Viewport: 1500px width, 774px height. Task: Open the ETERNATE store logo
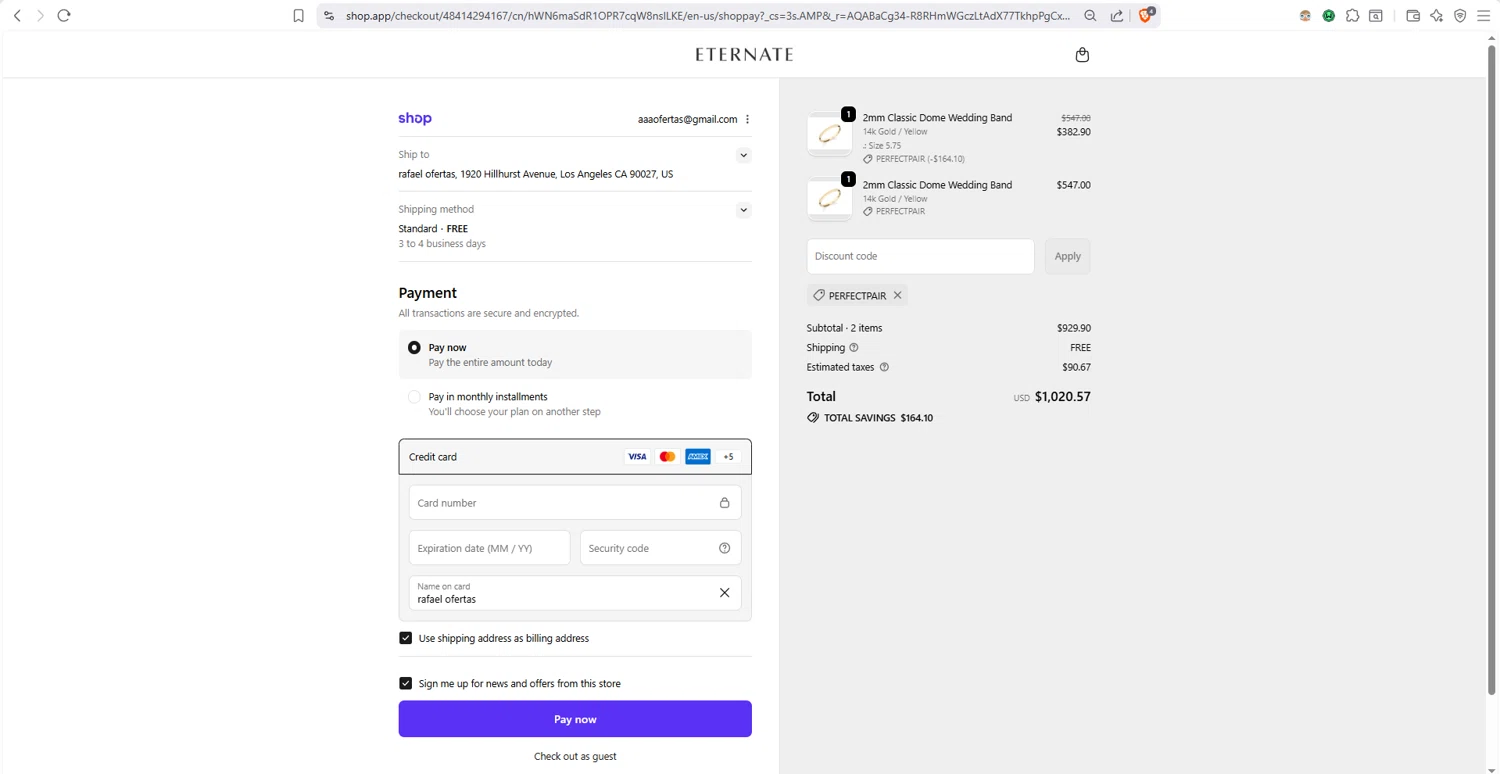click(x=745, y=55)
